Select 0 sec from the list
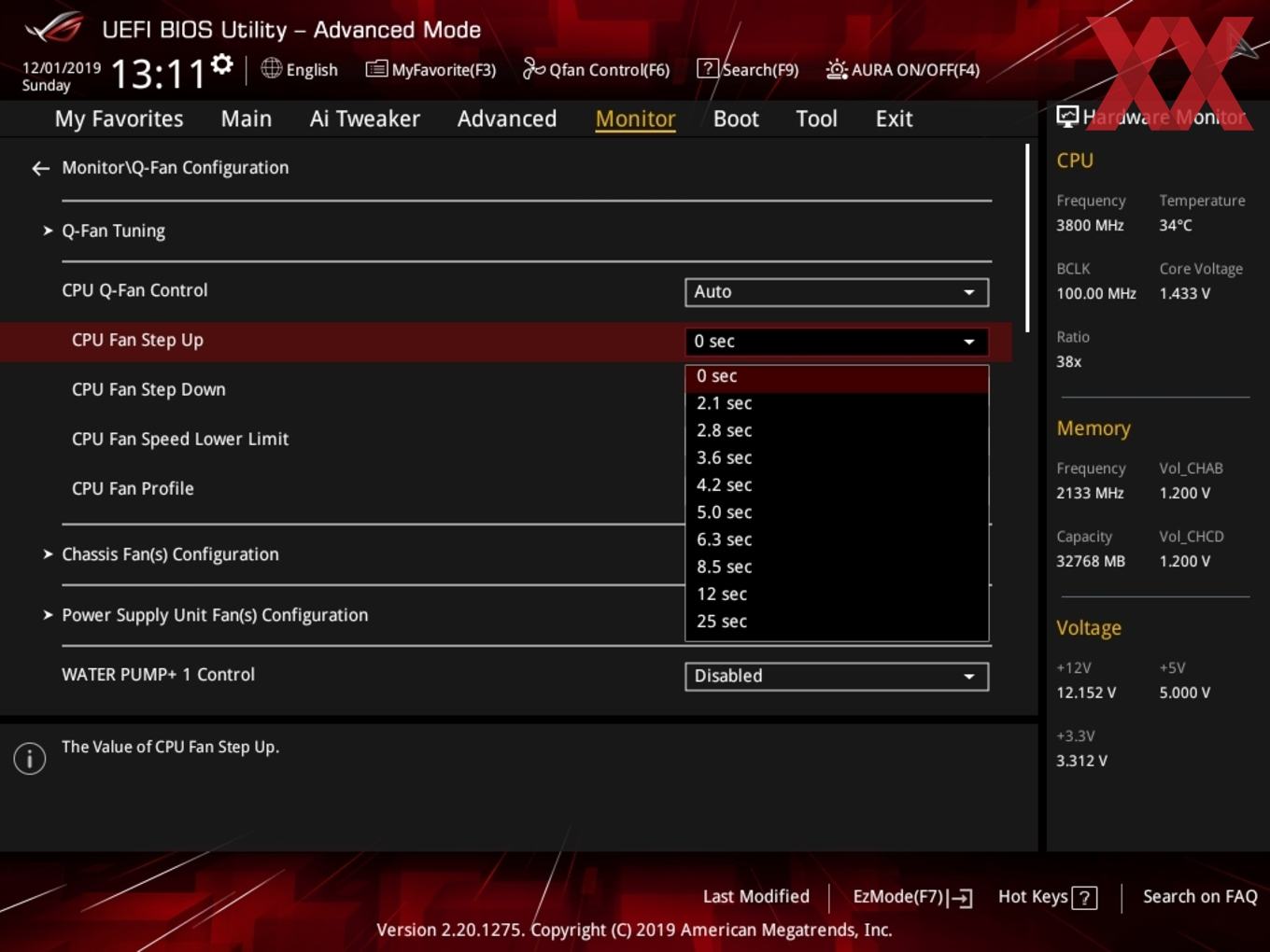Screen dimensions: 1270x952 click(x=837, y=376)
